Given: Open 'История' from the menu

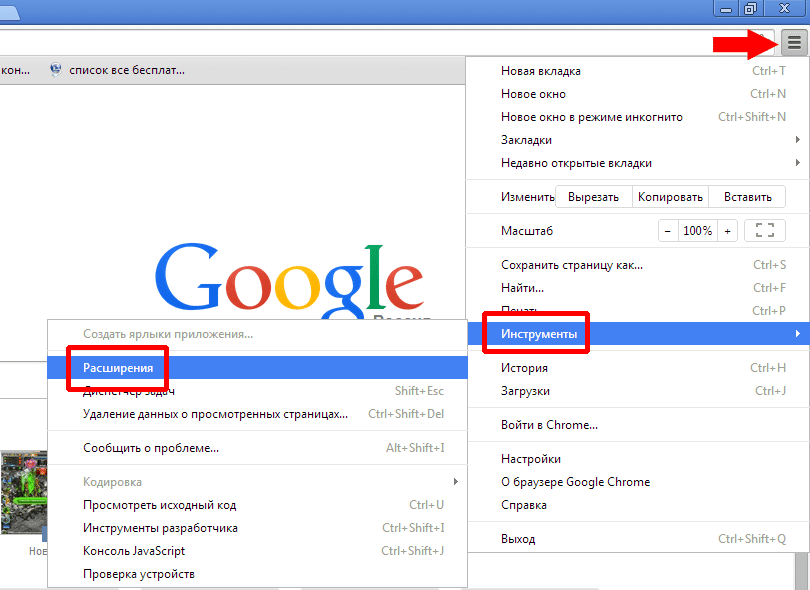Looking at the screenshot, I should [x=638, y=368].
